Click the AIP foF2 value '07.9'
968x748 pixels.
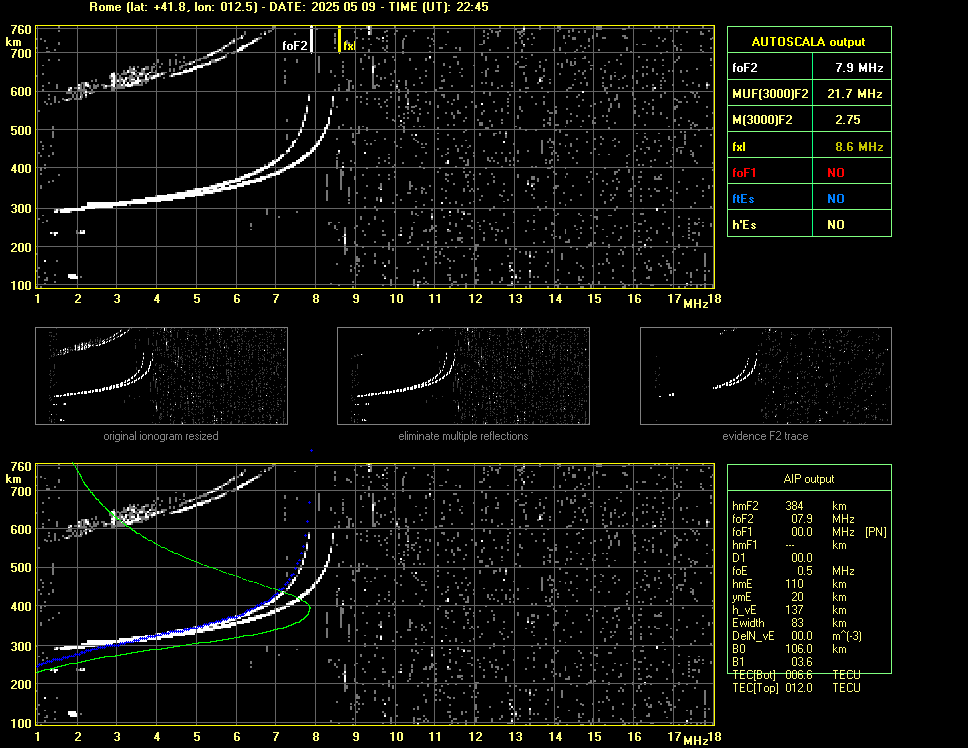pyautogui.click(x=802, y=519)
